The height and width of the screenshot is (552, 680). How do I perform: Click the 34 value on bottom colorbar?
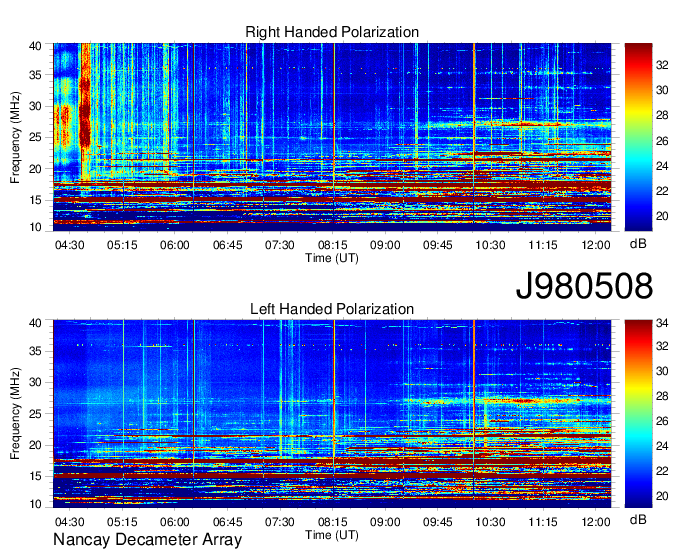(x=662, y=323)
